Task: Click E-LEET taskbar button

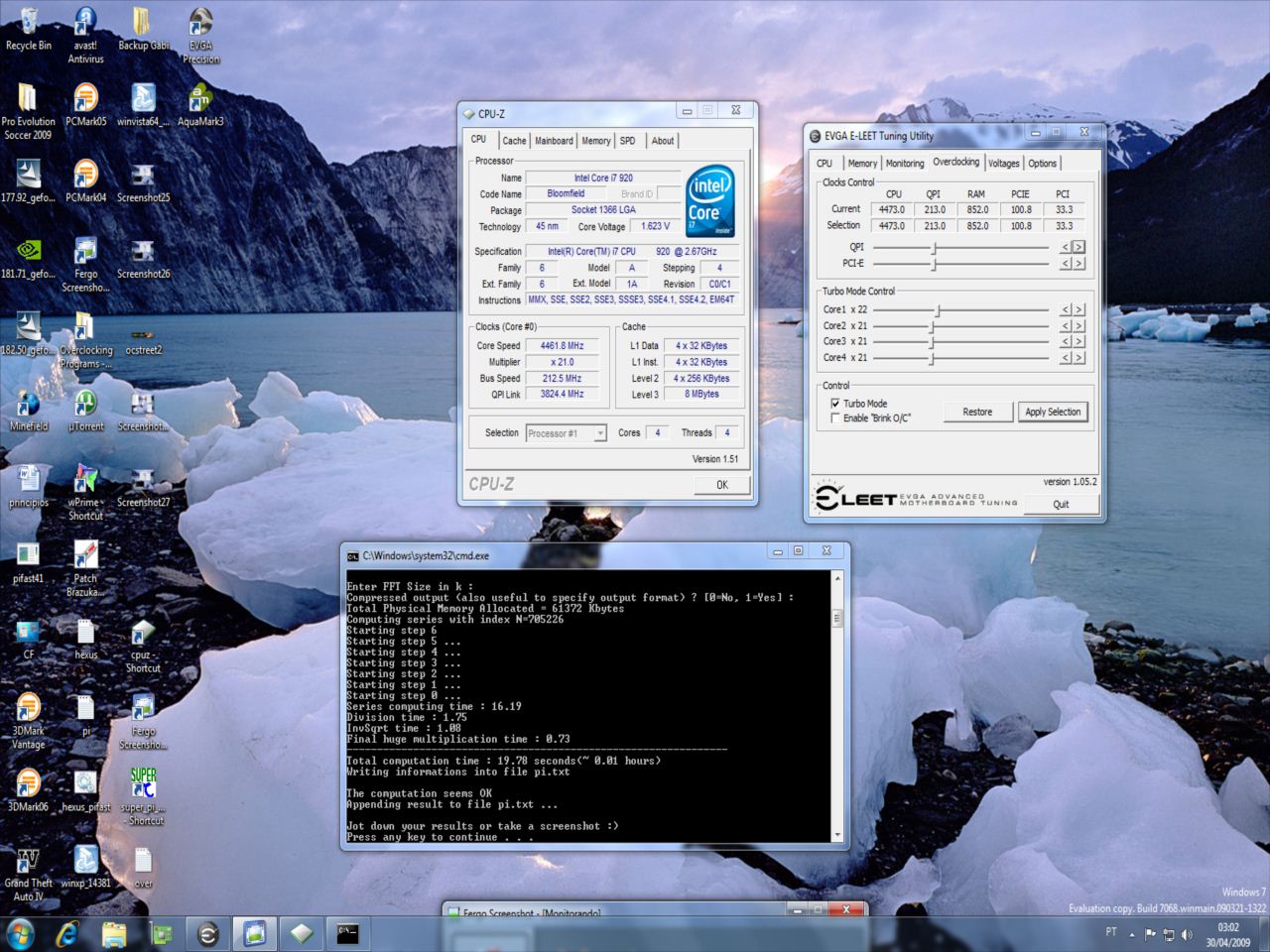Action: tap(207, 933)
